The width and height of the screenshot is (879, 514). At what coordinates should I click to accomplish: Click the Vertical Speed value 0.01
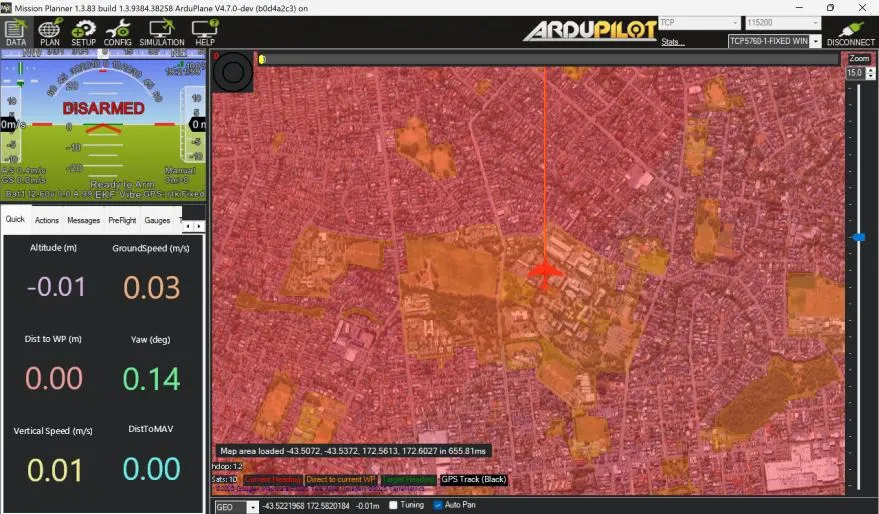[x=54, y=470]
